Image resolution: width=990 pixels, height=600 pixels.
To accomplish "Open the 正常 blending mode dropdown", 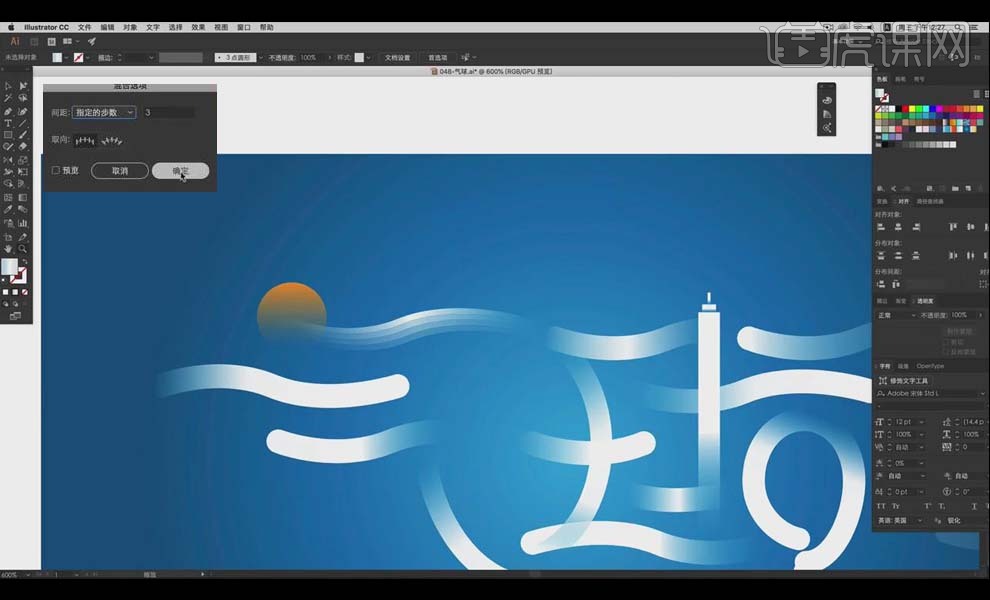I will (x=896, y=315).
